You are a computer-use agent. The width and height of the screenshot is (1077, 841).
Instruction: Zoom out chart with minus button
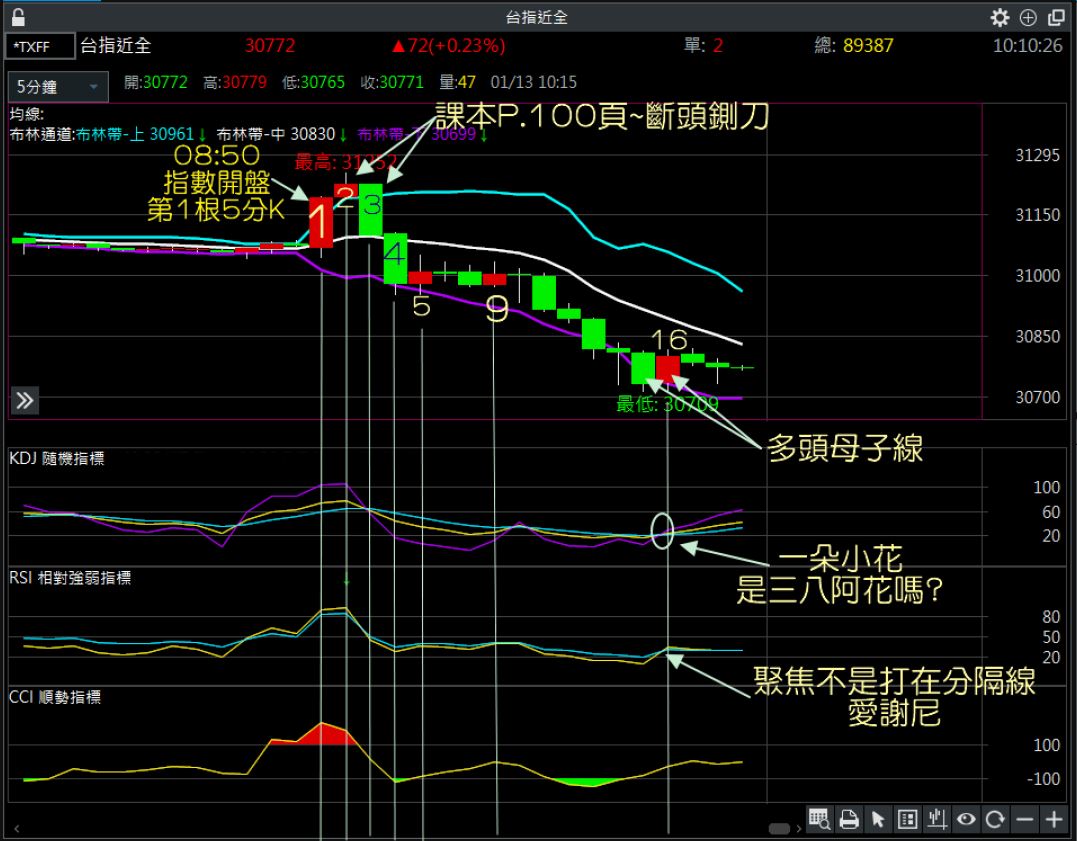click(1024, 820)
